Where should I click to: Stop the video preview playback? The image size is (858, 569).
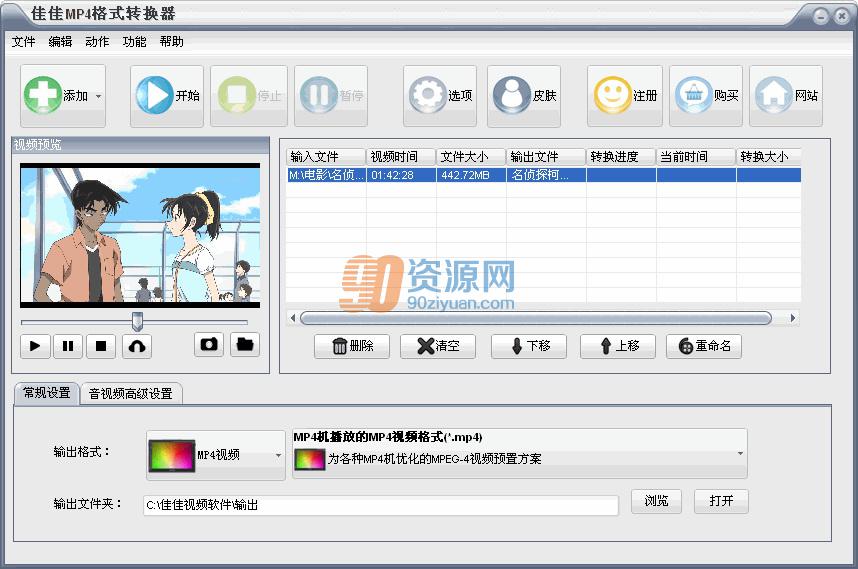pyautogui.click(x=101, y=346)
